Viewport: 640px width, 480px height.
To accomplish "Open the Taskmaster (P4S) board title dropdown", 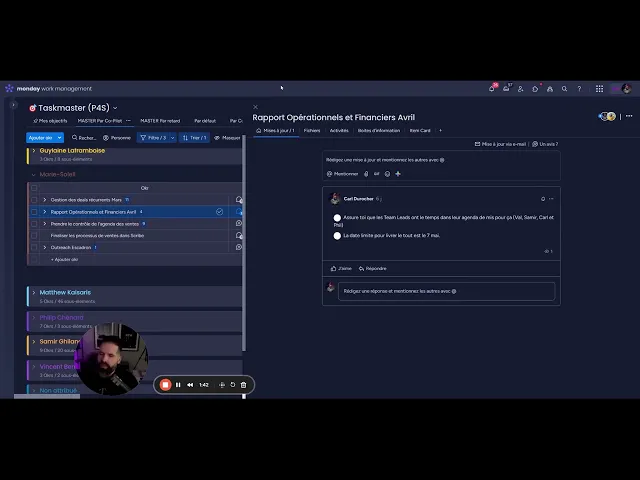I will (x=115, y=108).
